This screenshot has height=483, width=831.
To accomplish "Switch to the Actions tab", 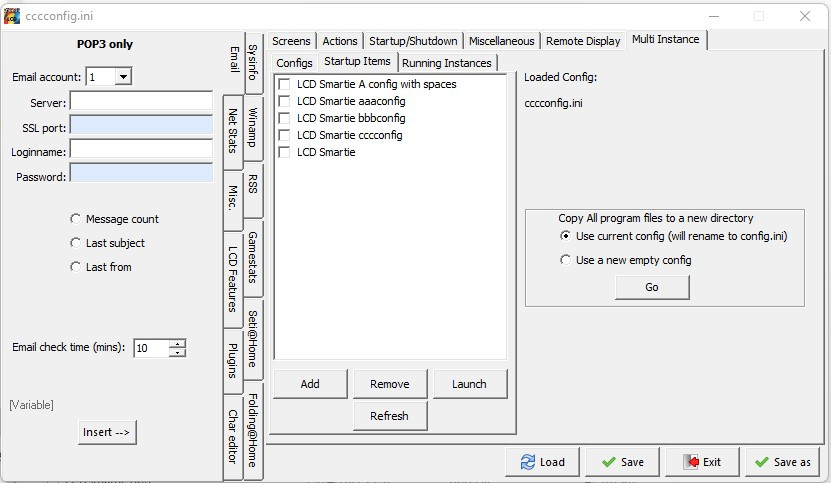I will click(x=340, y=41).
